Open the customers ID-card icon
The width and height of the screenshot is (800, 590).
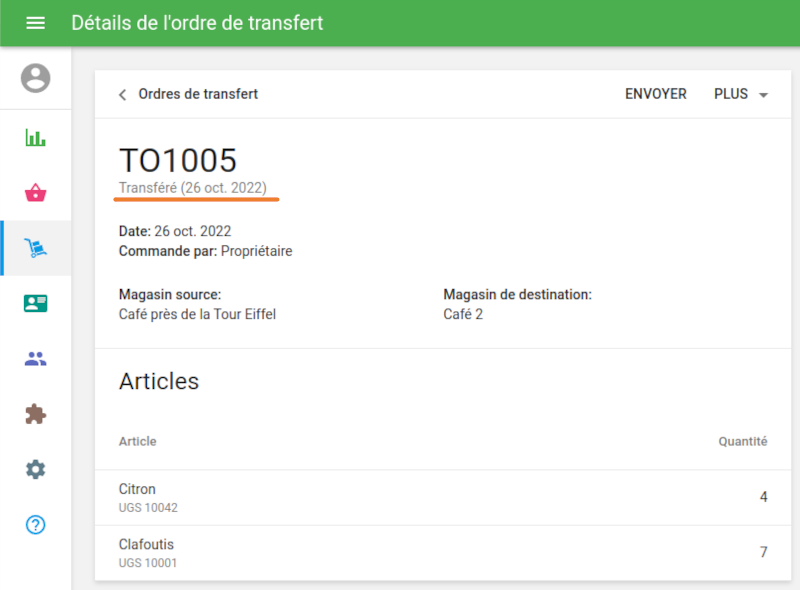(x=36, y=302)
